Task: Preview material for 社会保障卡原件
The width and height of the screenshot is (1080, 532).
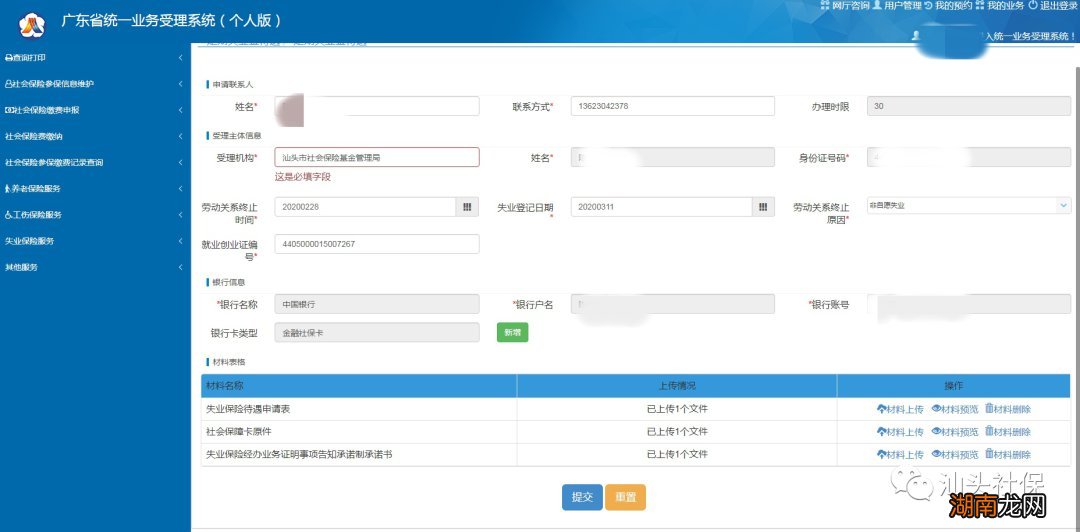Action: tap(955, 432)
